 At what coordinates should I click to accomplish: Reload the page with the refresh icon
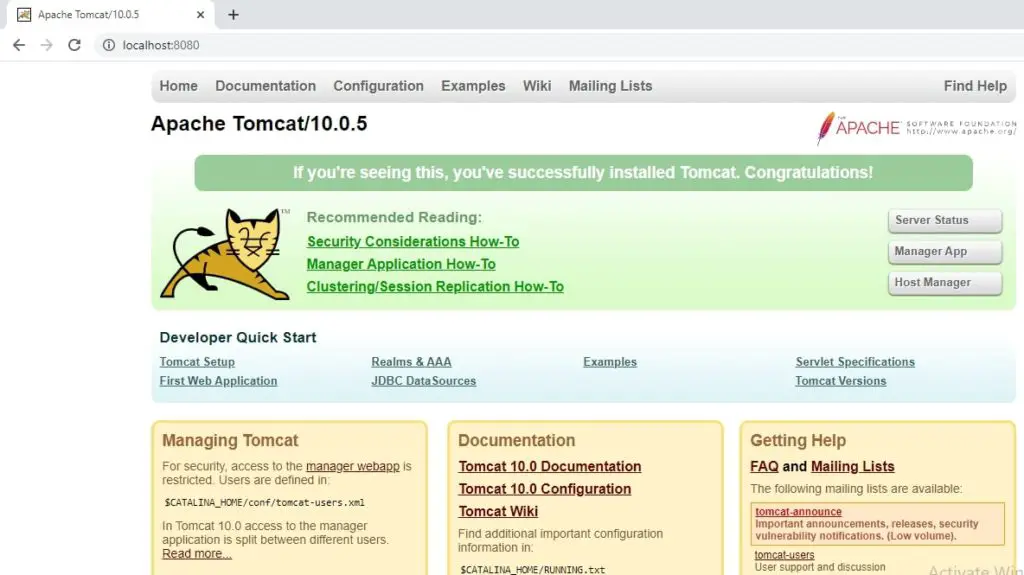tap(74, 45)
